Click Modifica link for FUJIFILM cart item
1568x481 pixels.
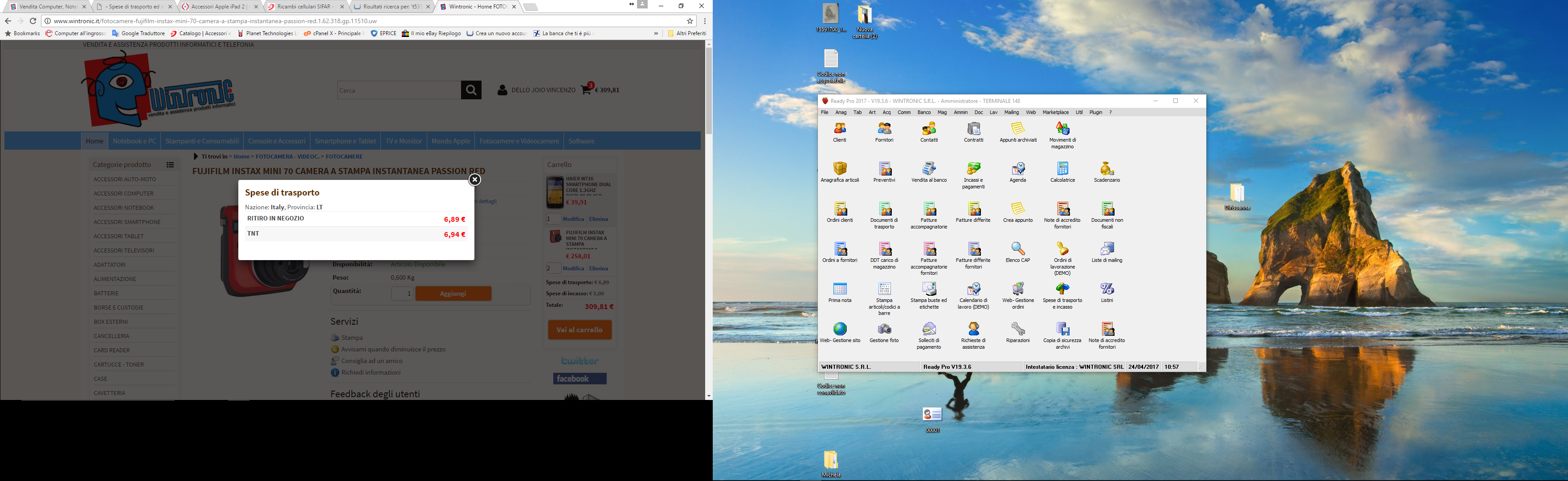pos(573,269)
